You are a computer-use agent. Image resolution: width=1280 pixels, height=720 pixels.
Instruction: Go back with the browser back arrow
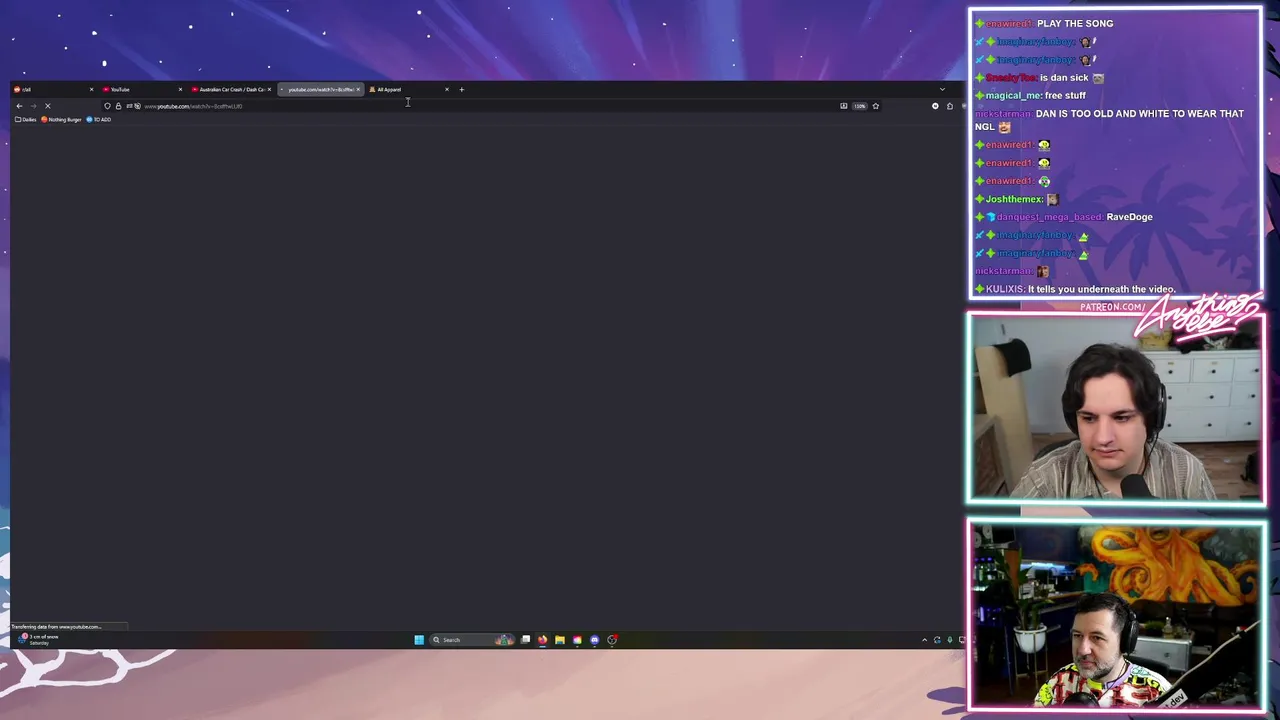coord(19,106)
